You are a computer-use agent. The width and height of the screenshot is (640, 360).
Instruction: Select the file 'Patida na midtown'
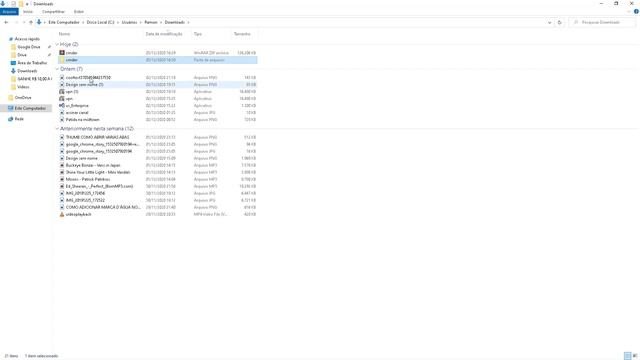coord(82,120)
